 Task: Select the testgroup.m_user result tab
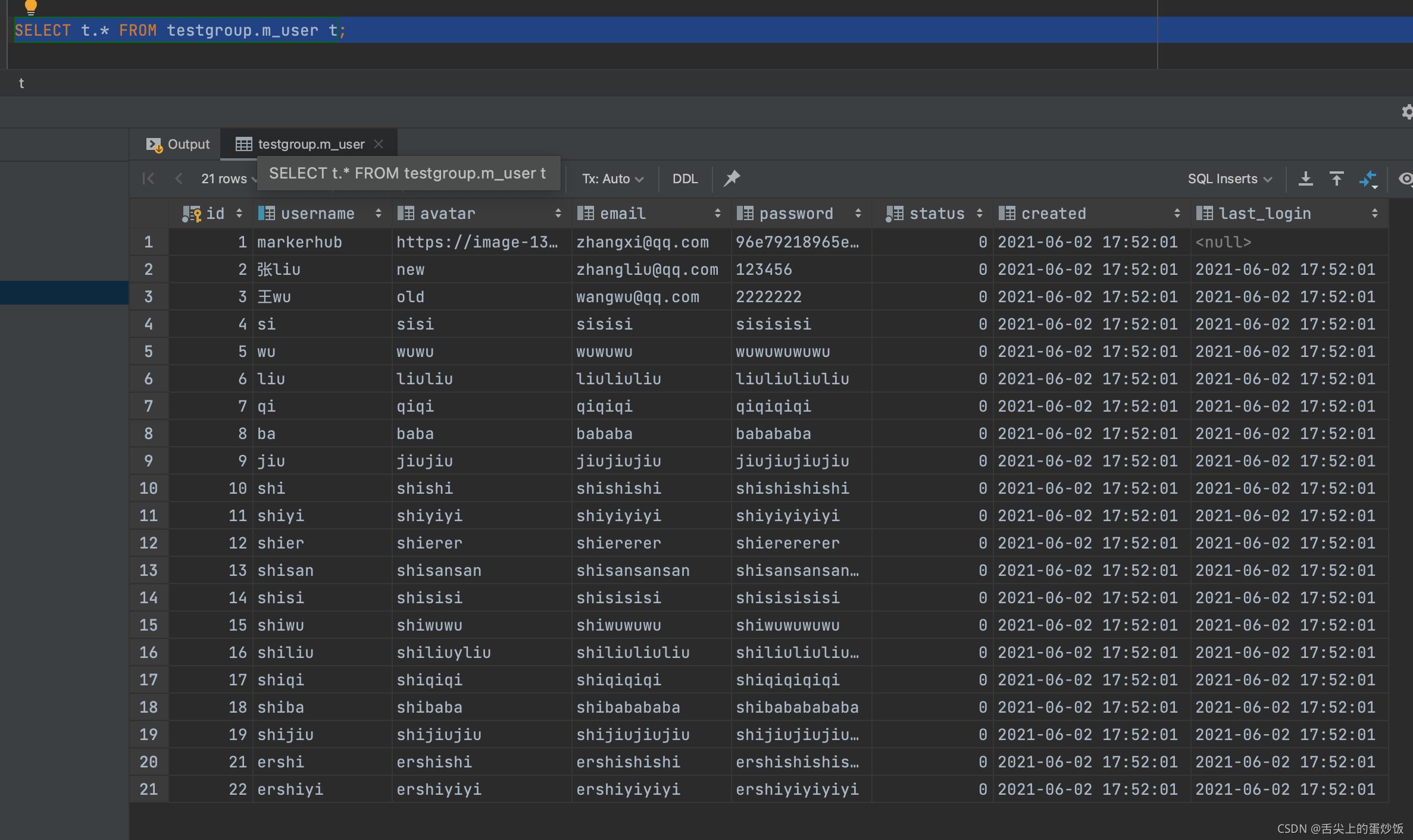[x=310, y=144]
